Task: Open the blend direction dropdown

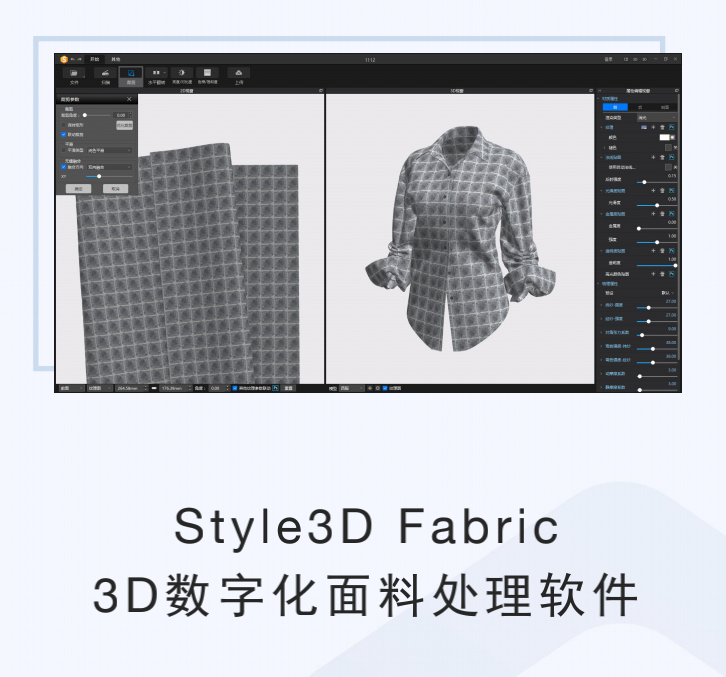Action: coord(110,167)
